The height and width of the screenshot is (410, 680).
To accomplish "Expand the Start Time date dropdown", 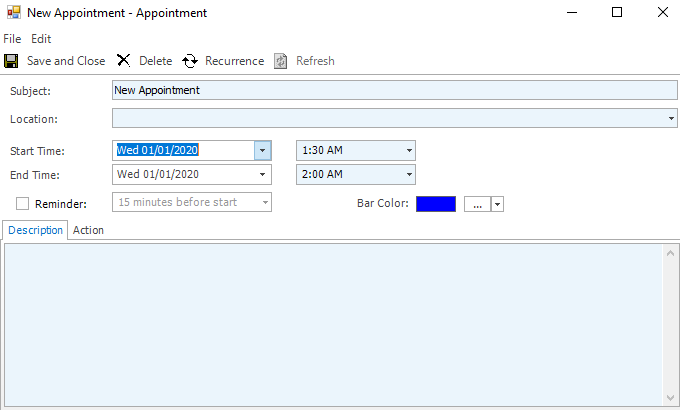I will click(262, 150).
